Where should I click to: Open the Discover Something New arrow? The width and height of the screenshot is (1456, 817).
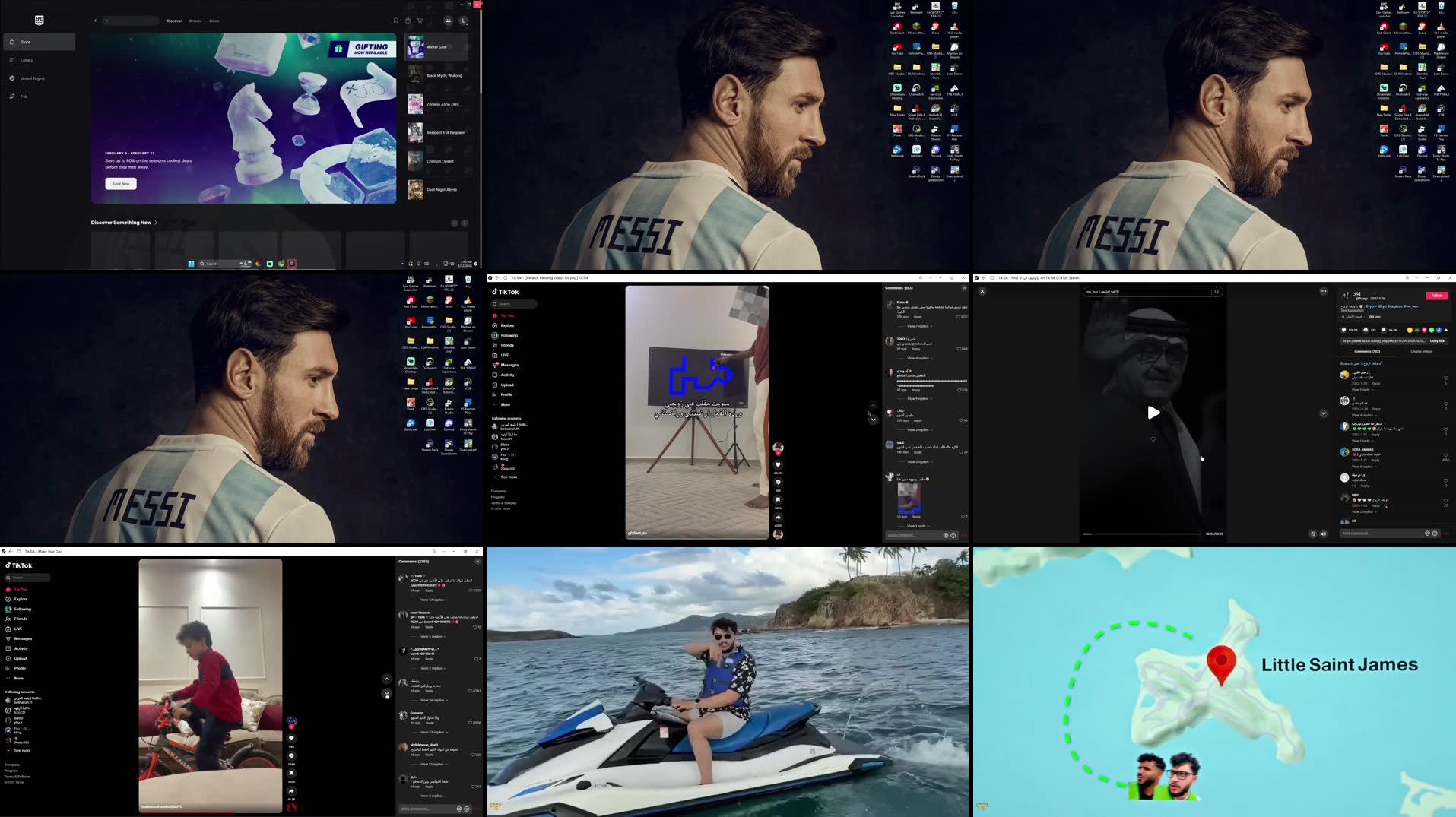click(x=157, y=222)
